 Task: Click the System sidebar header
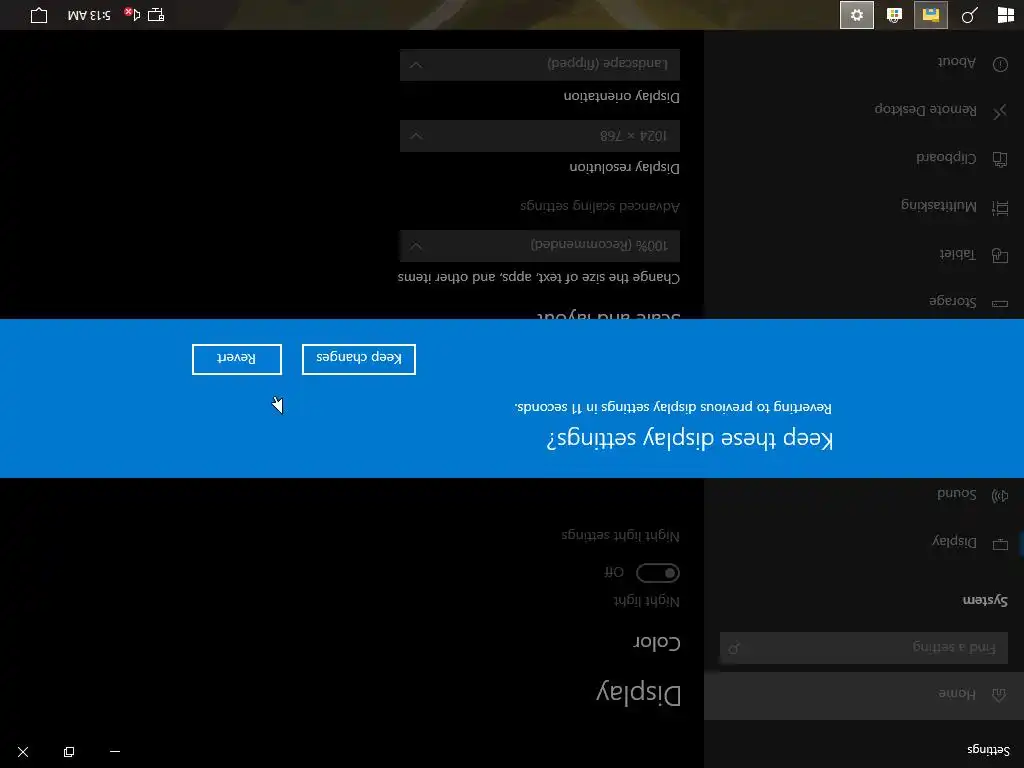pyautogui.click(x=985, y=600)
